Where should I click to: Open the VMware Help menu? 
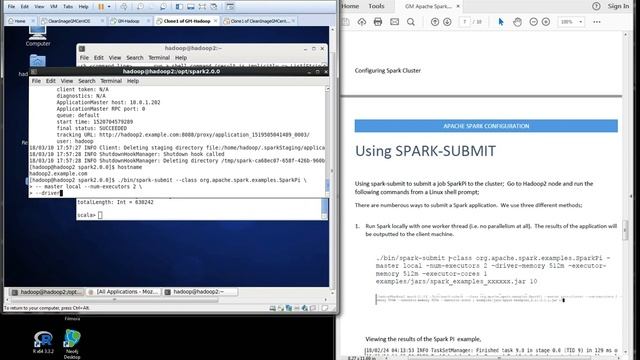pos(83,7)
